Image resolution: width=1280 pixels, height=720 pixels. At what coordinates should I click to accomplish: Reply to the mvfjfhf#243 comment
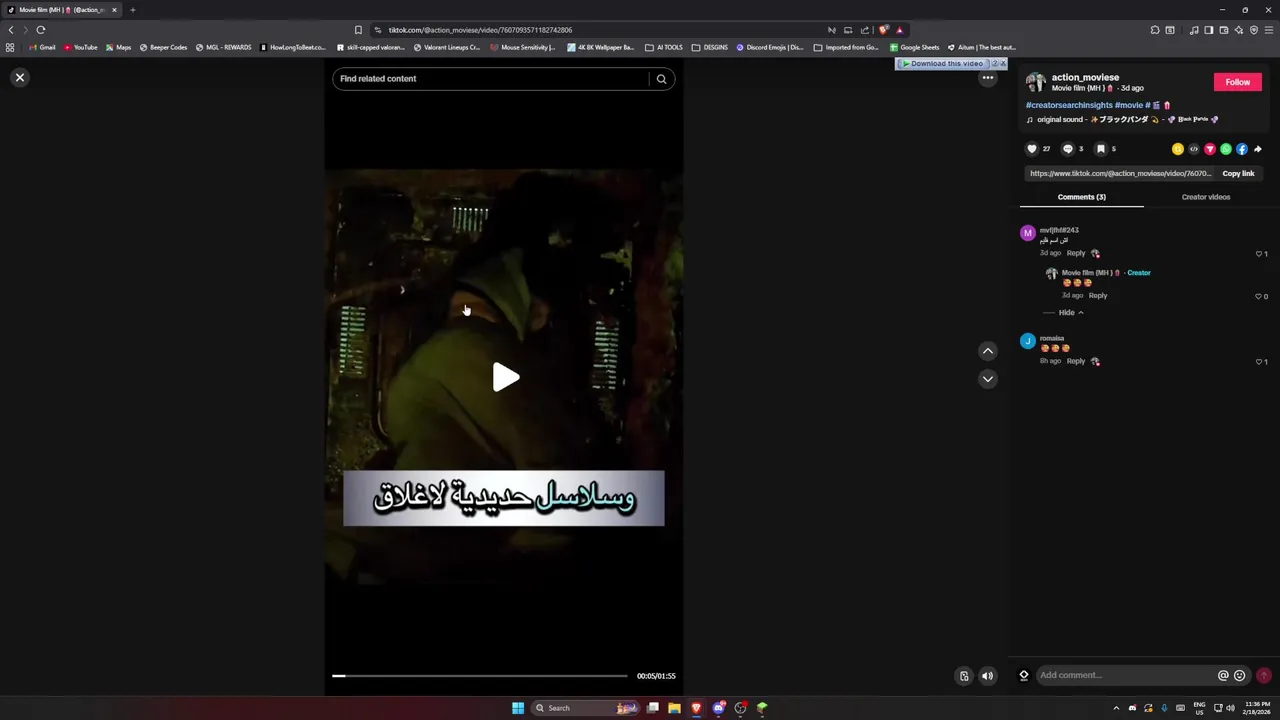(1076, 253)
